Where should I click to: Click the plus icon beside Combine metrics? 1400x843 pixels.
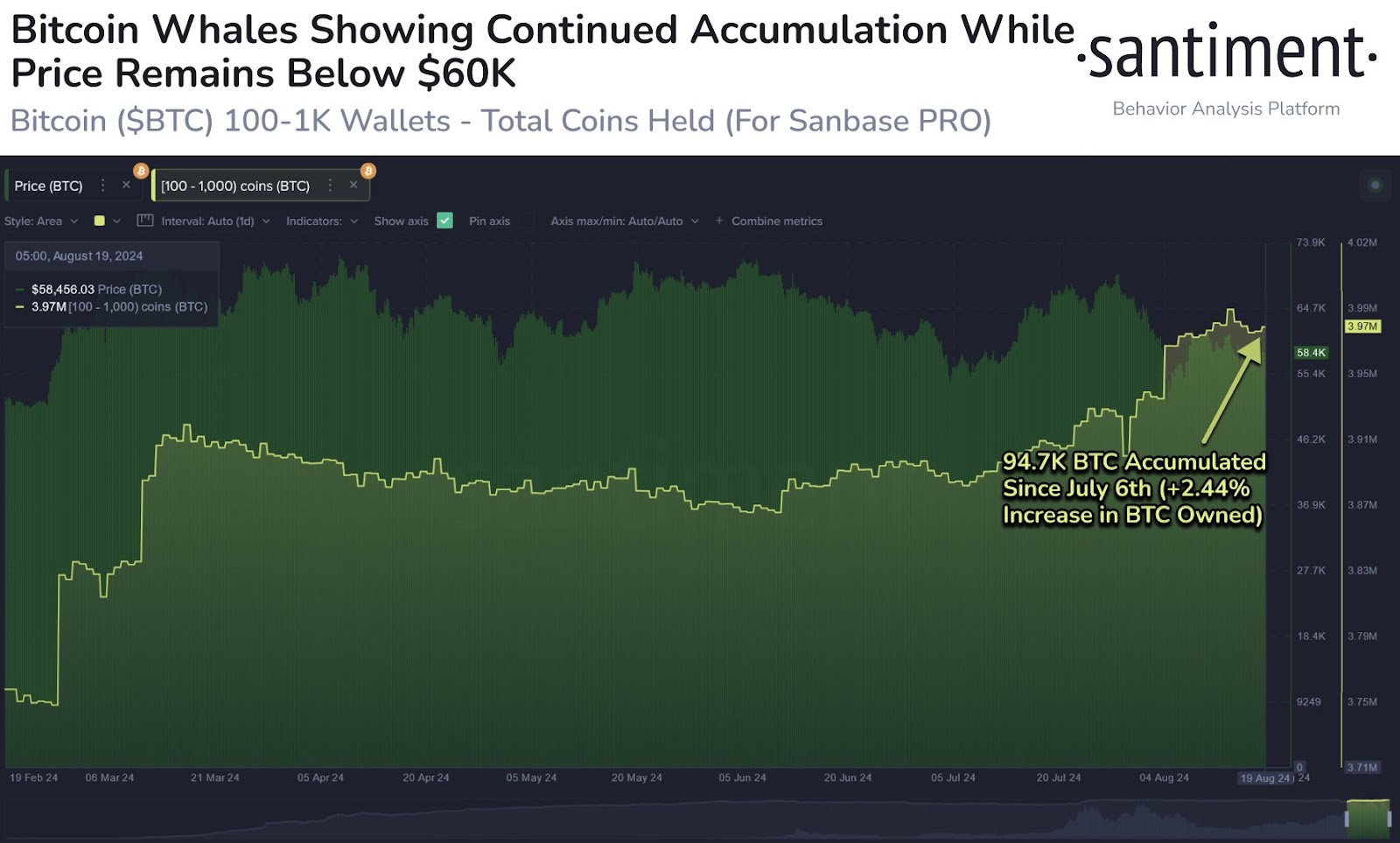[719, 221]
